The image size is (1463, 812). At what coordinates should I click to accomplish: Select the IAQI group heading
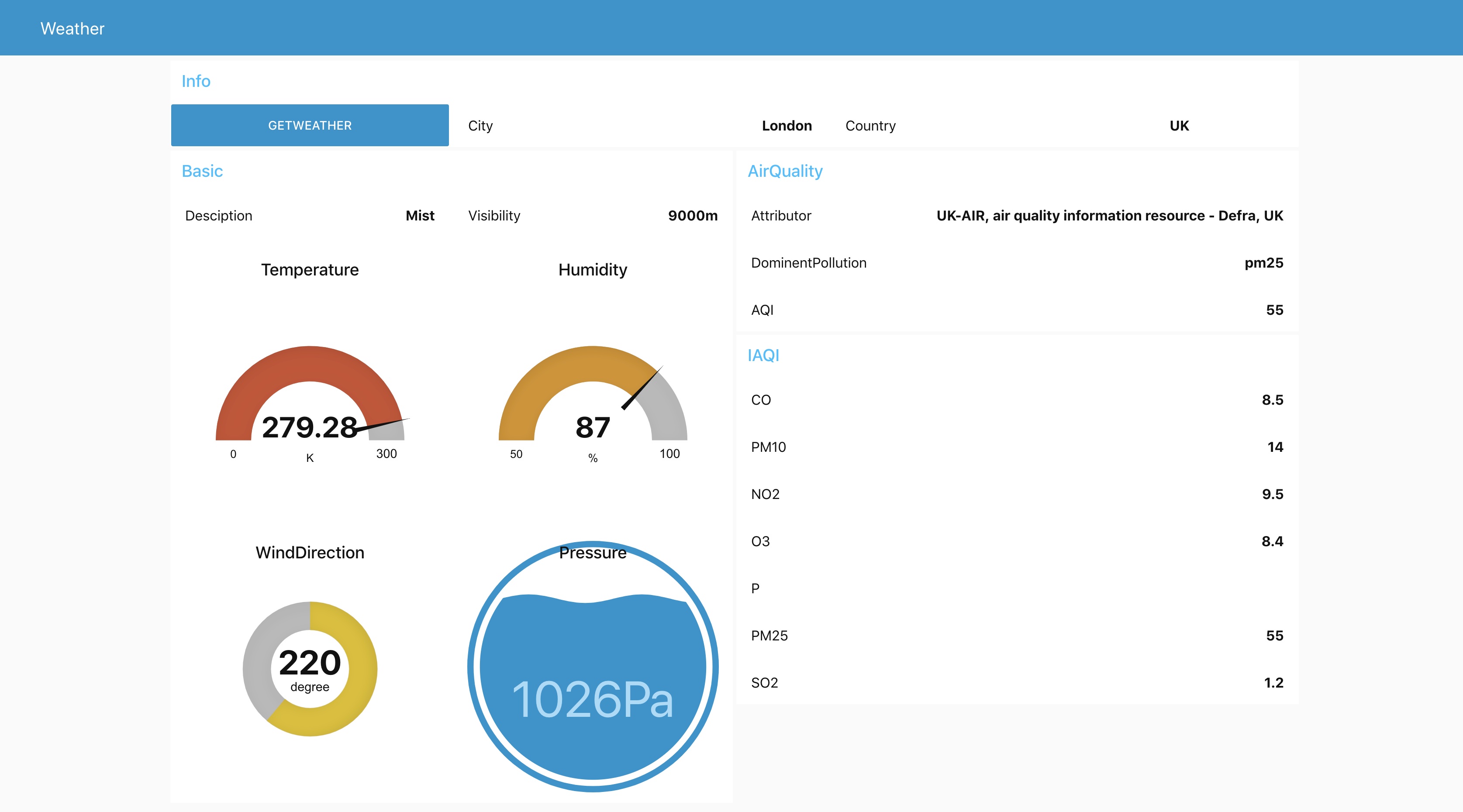(x=763, y=355)
